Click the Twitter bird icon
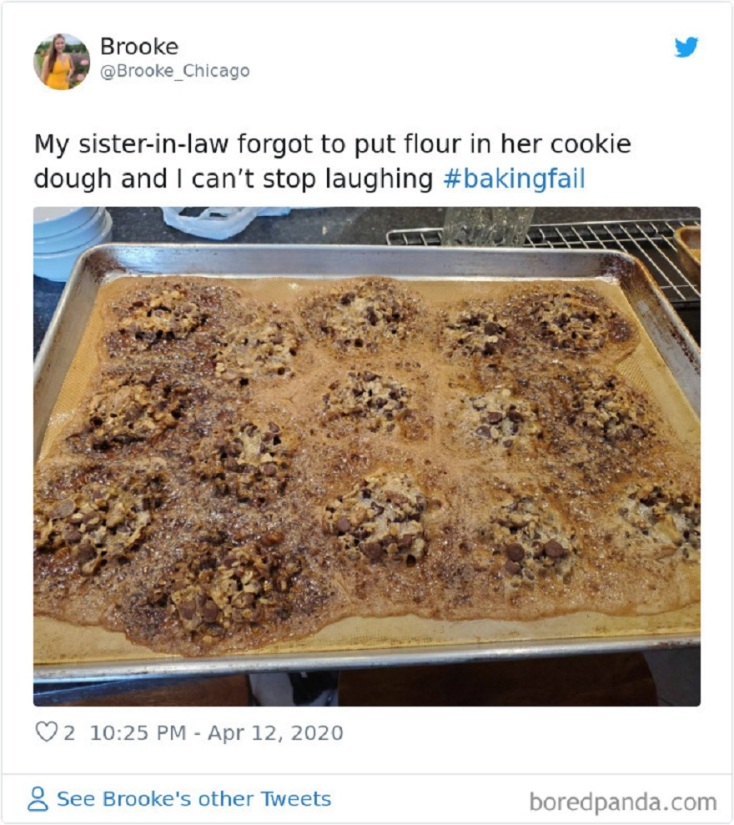 pos(686,47)
